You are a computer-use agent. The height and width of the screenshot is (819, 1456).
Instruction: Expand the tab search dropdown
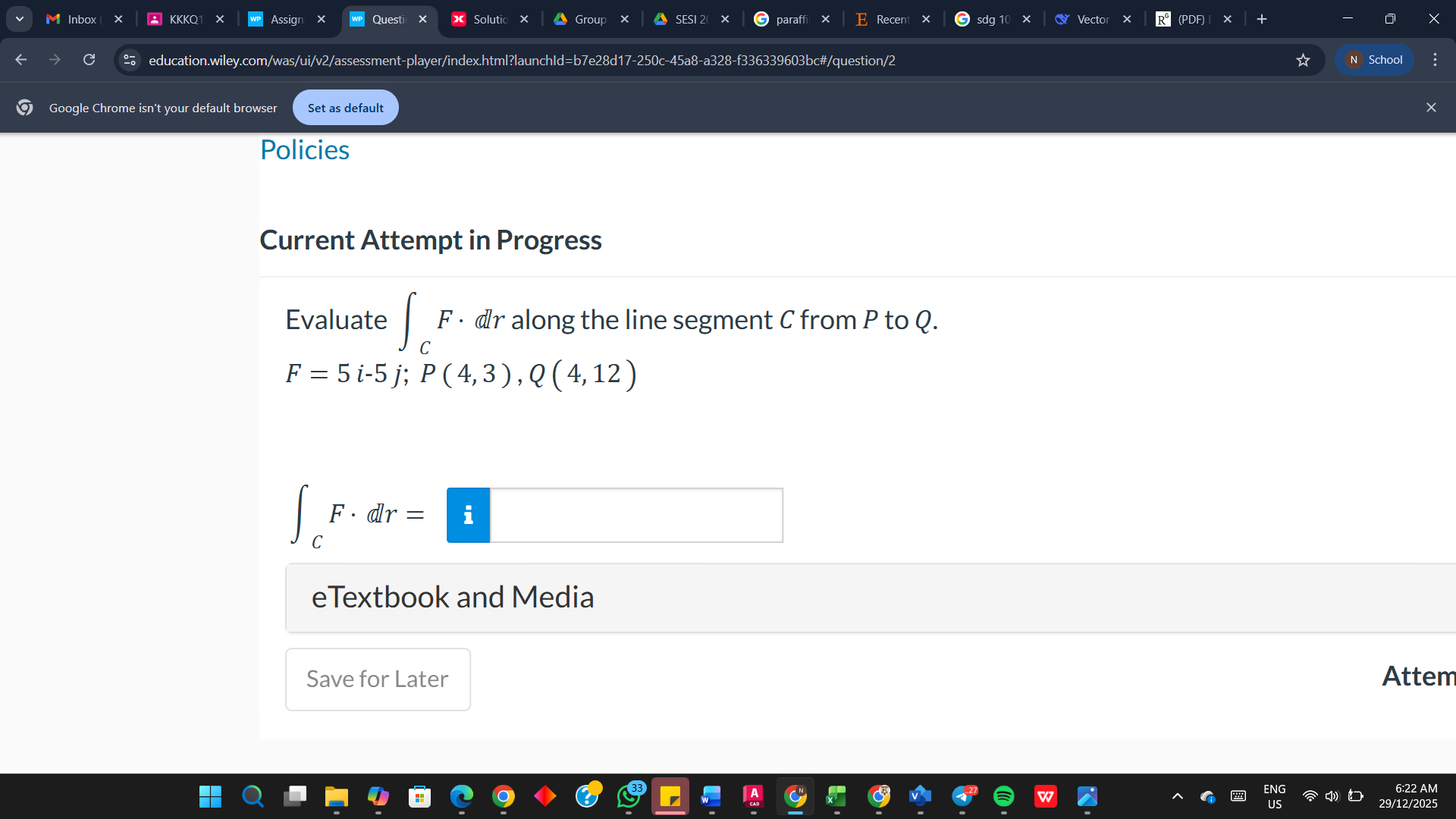pyautogui.click(x=19, y=19)
